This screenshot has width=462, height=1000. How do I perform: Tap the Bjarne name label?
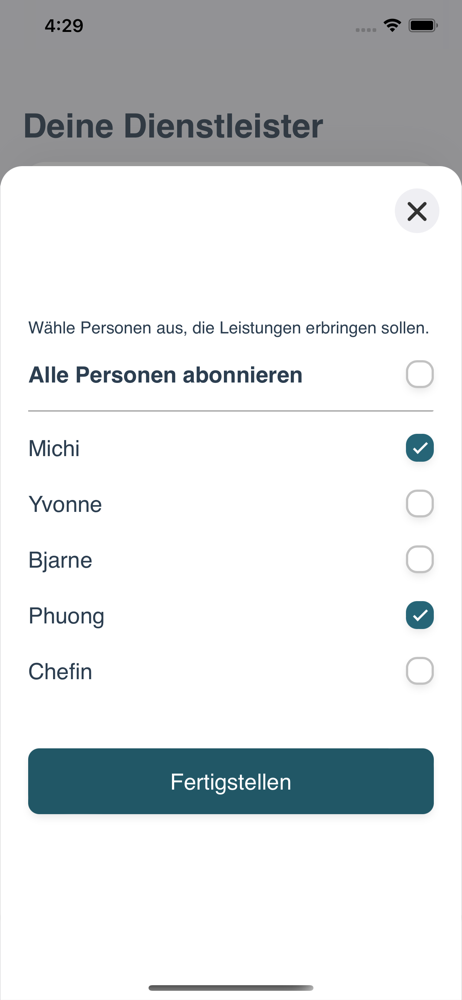(x=60, y=561)
